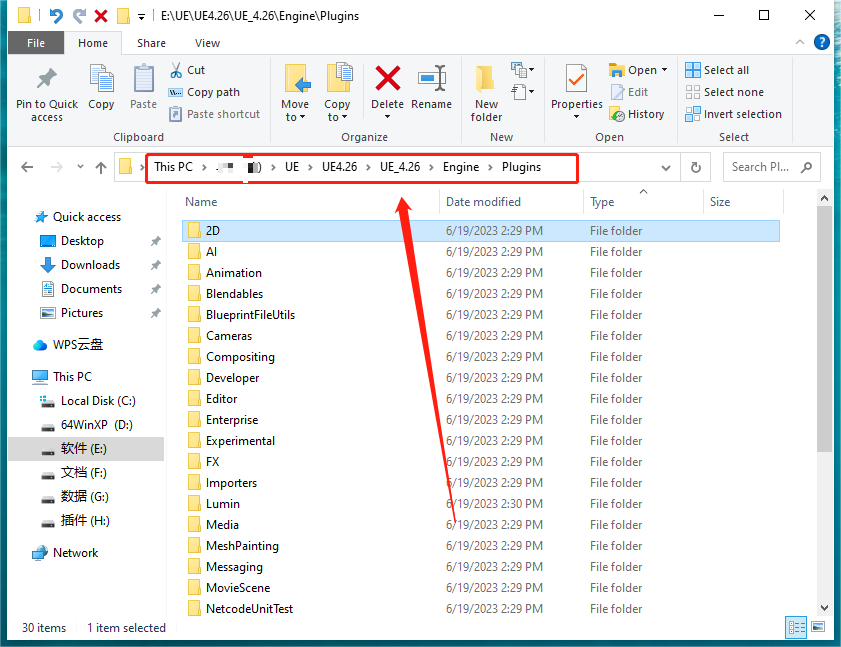This screenshot has height=647, width=841.
Task: Switch to the View ribbon tab
Action: (x=207, y=43)
